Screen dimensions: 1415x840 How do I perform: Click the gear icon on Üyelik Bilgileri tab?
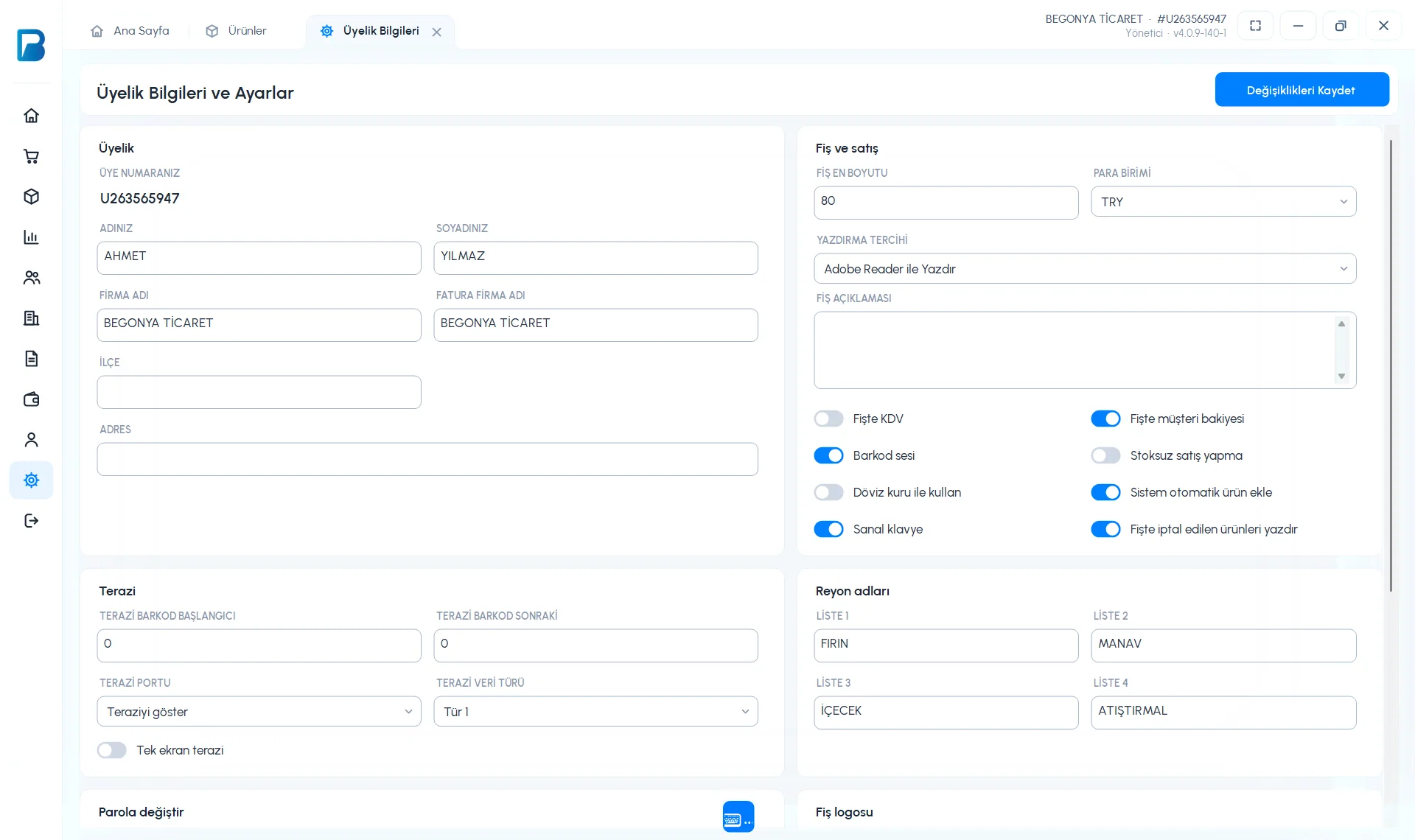point(327,31)
